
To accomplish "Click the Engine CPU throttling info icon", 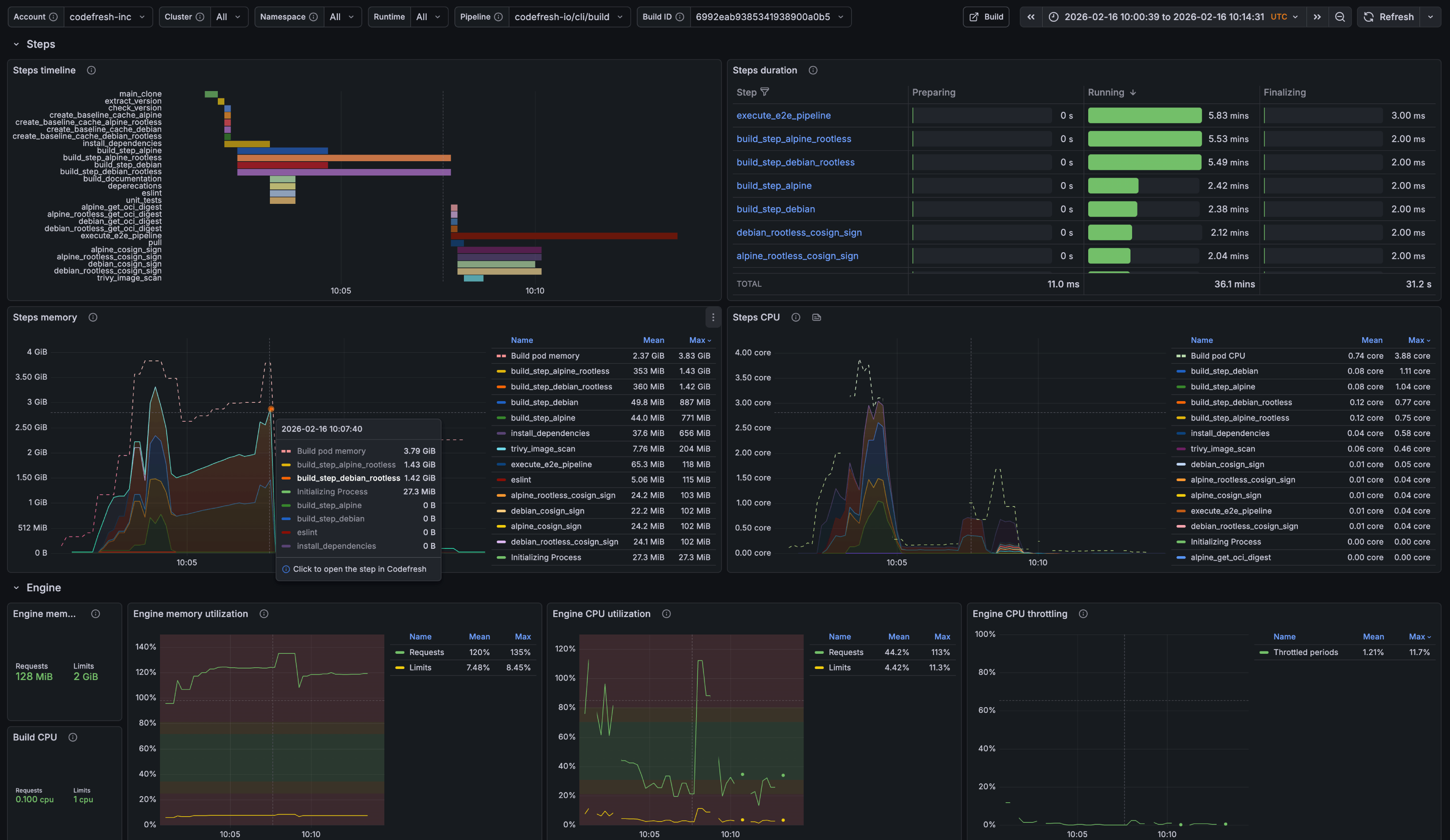I will point(1083,614).
